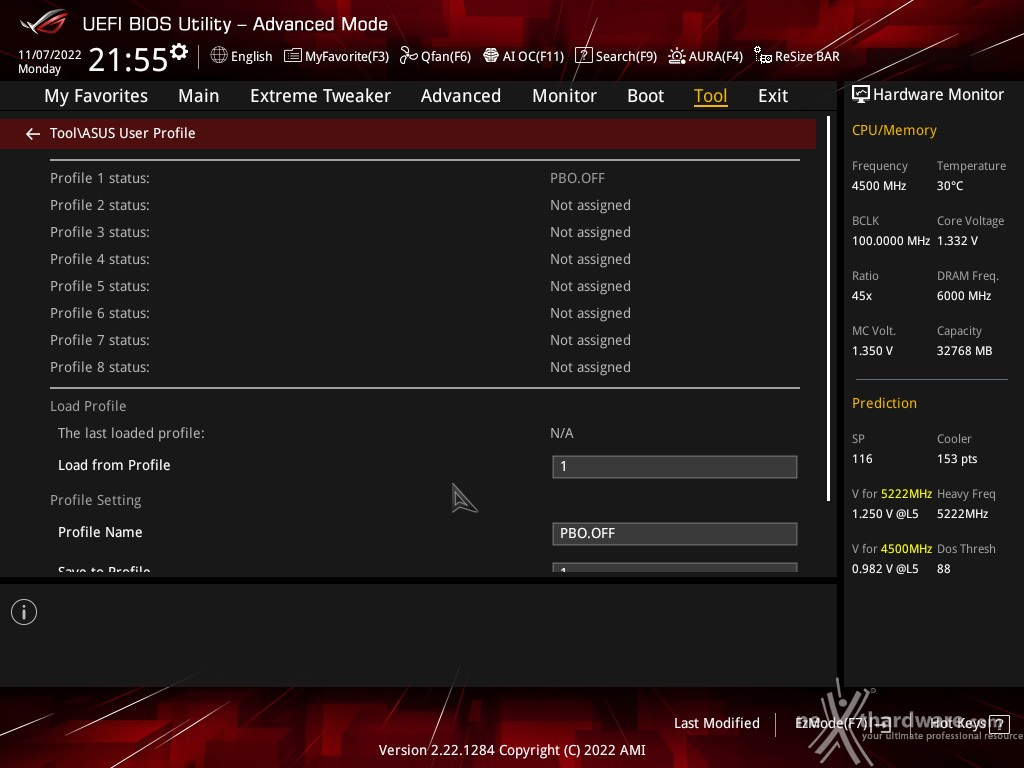Click the Tool\ASUS User Profile breadcrumb
Image resolution: width=1024 pixels, height=768 pixels.
click(x=123, y=133)
